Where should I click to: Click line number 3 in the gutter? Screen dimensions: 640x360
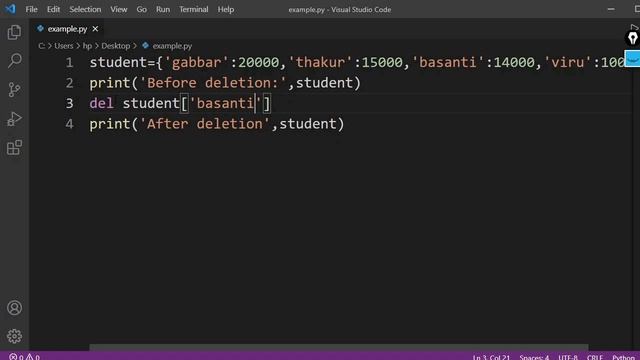(x=69, y=103)
